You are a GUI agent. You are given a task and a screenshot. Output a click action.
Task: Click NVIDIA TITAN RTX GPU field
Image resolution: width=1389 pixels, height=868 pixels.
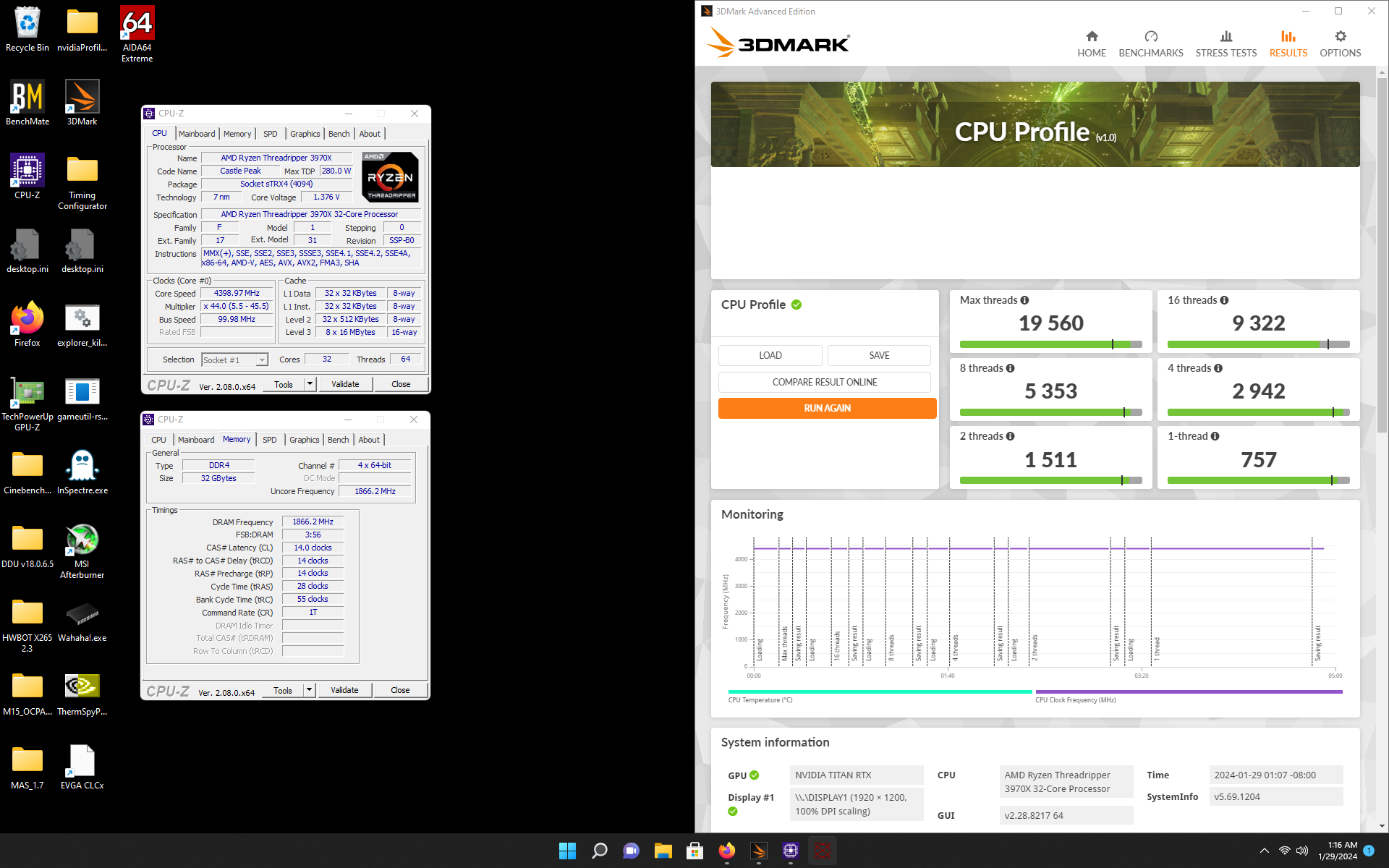click(857, 775)
